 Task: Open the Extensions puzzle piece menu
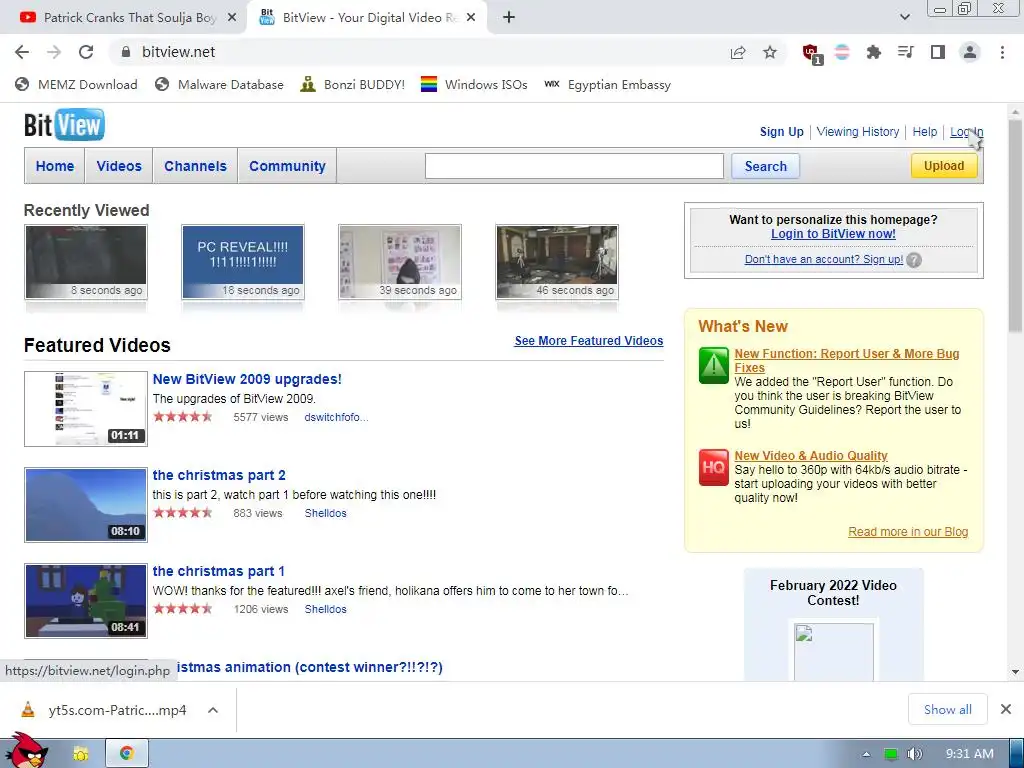tap(873, 52)
